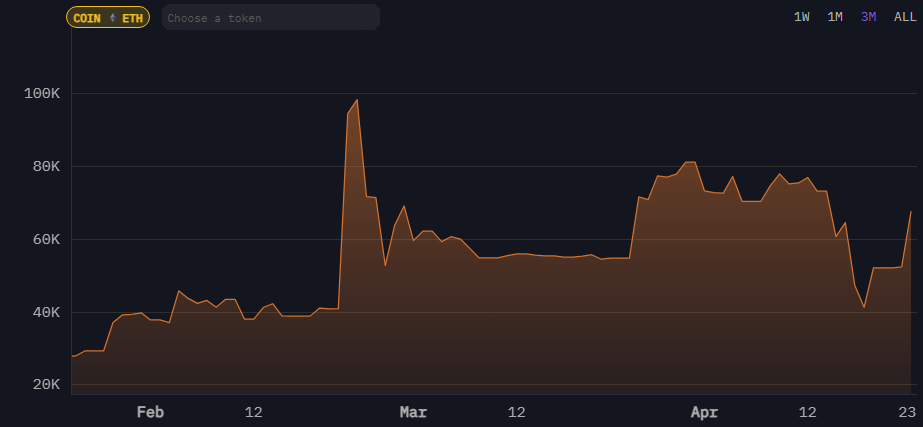Select COIN in the currency toggle
The height and width of the screenshot is (427, 923).
[87, 18]
